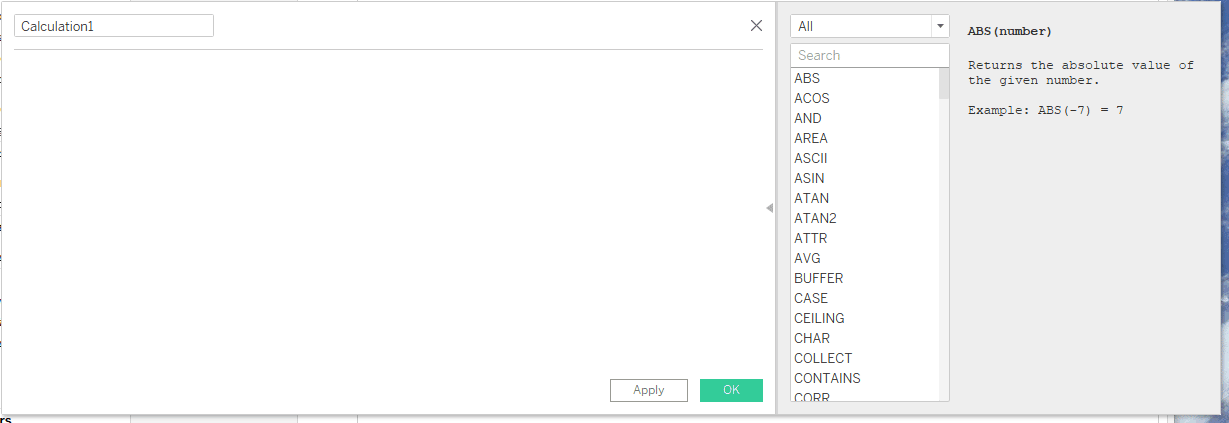Screen dimensions: 1229x423
Task: Choose AVG from function list
Action: click(807, 258)
